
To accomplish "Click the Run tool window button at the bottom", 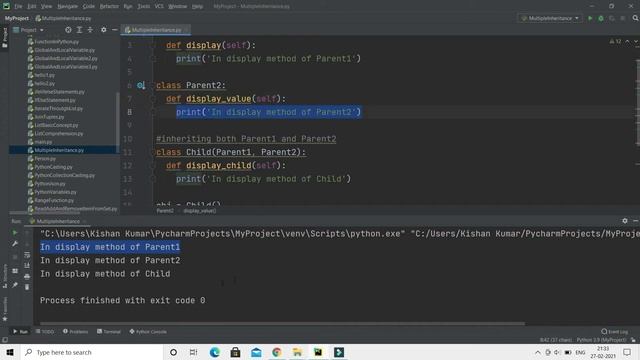I will [x=20, y=331].
